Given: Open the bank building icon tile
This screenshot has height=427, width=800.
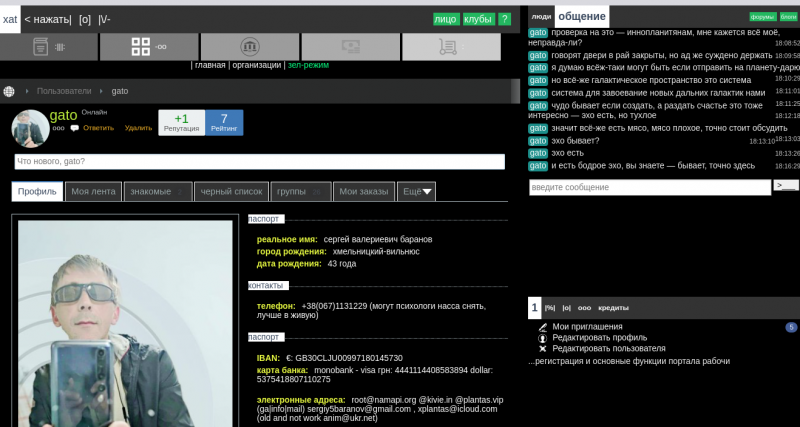Looking at the screenshot, I should [249, 47].
